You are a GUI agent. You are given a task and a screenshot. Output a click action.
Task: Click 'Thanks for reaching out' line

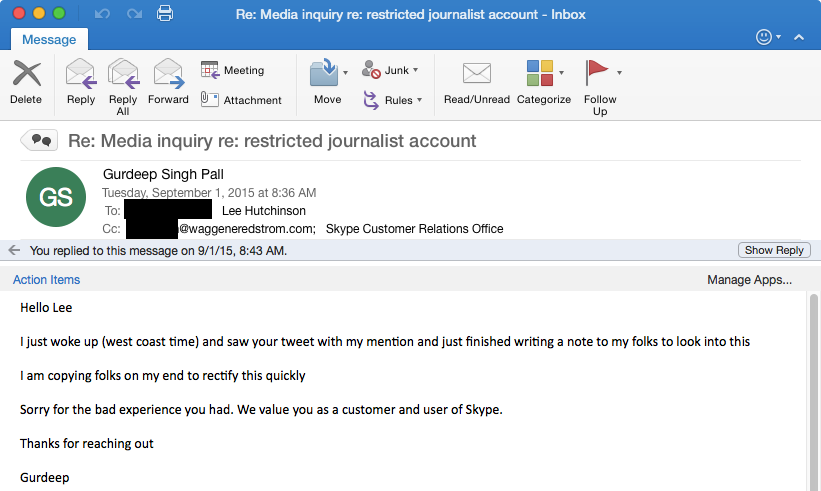pyautogui.click(x=87, y=443)
